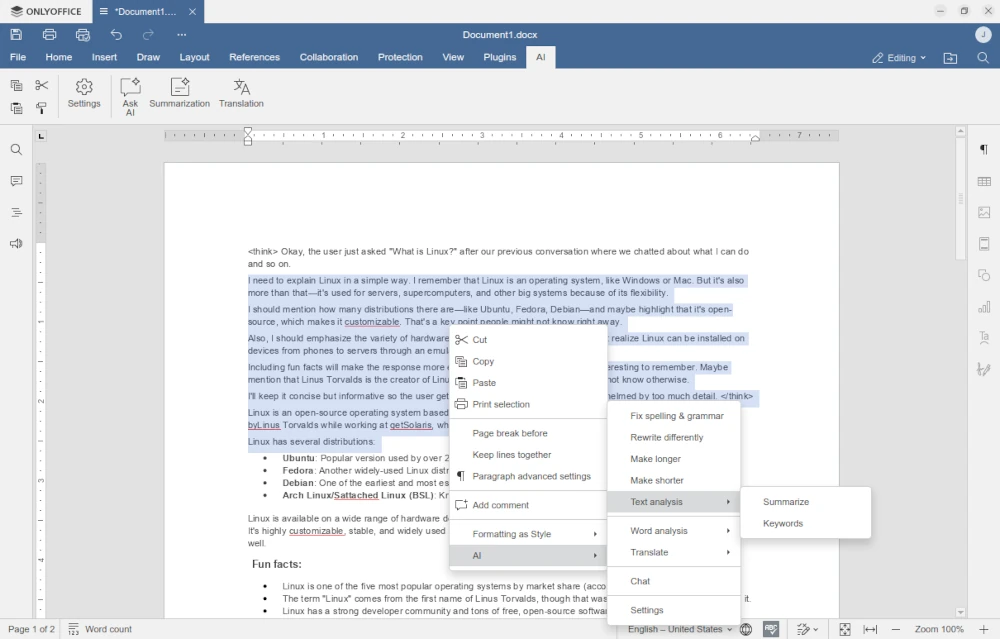
Task: Toggle spell checking in the status bar
Action: [771, 629]
